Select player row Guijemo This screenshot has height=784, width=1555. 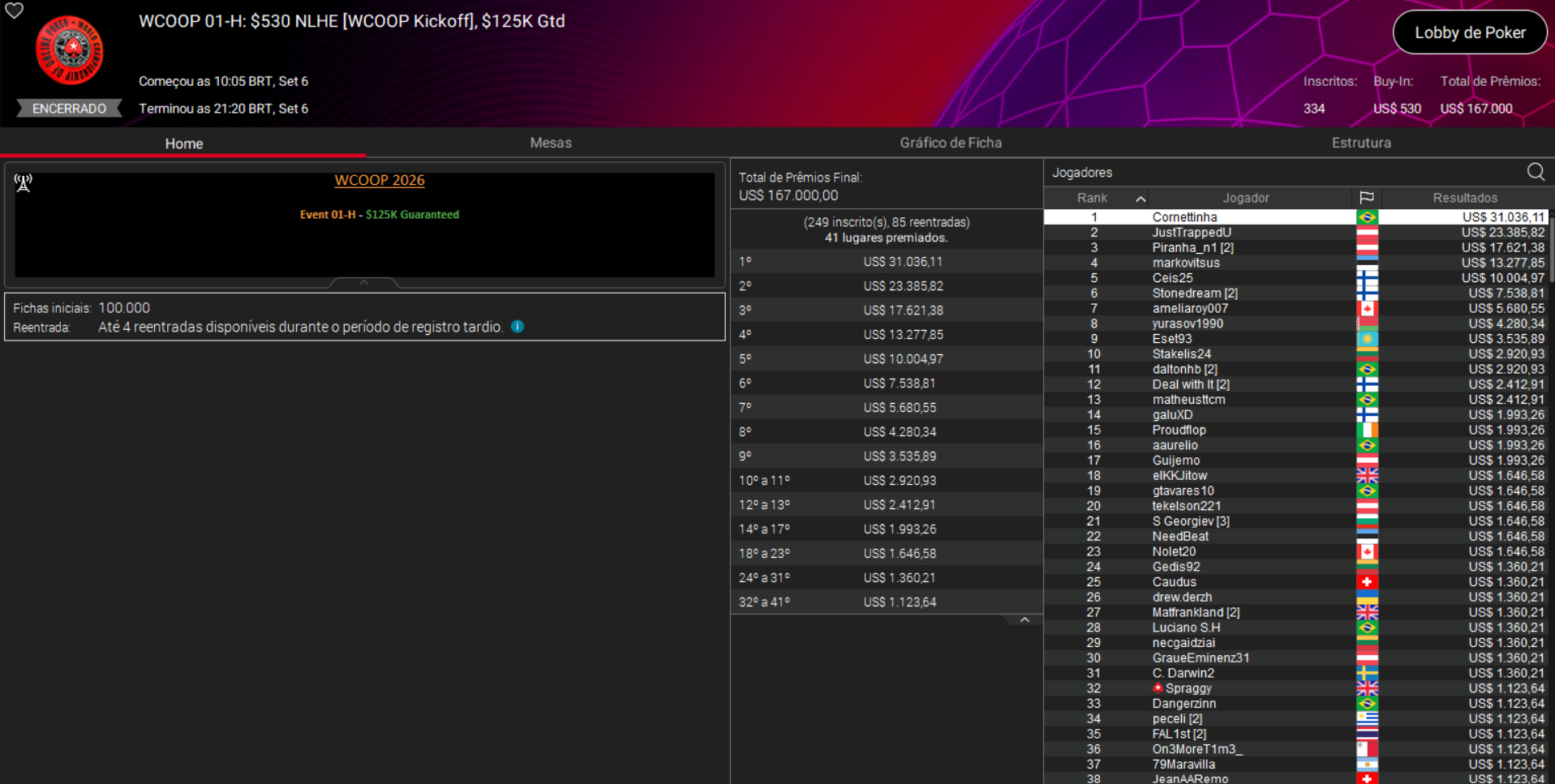[x=1296, y=461]
